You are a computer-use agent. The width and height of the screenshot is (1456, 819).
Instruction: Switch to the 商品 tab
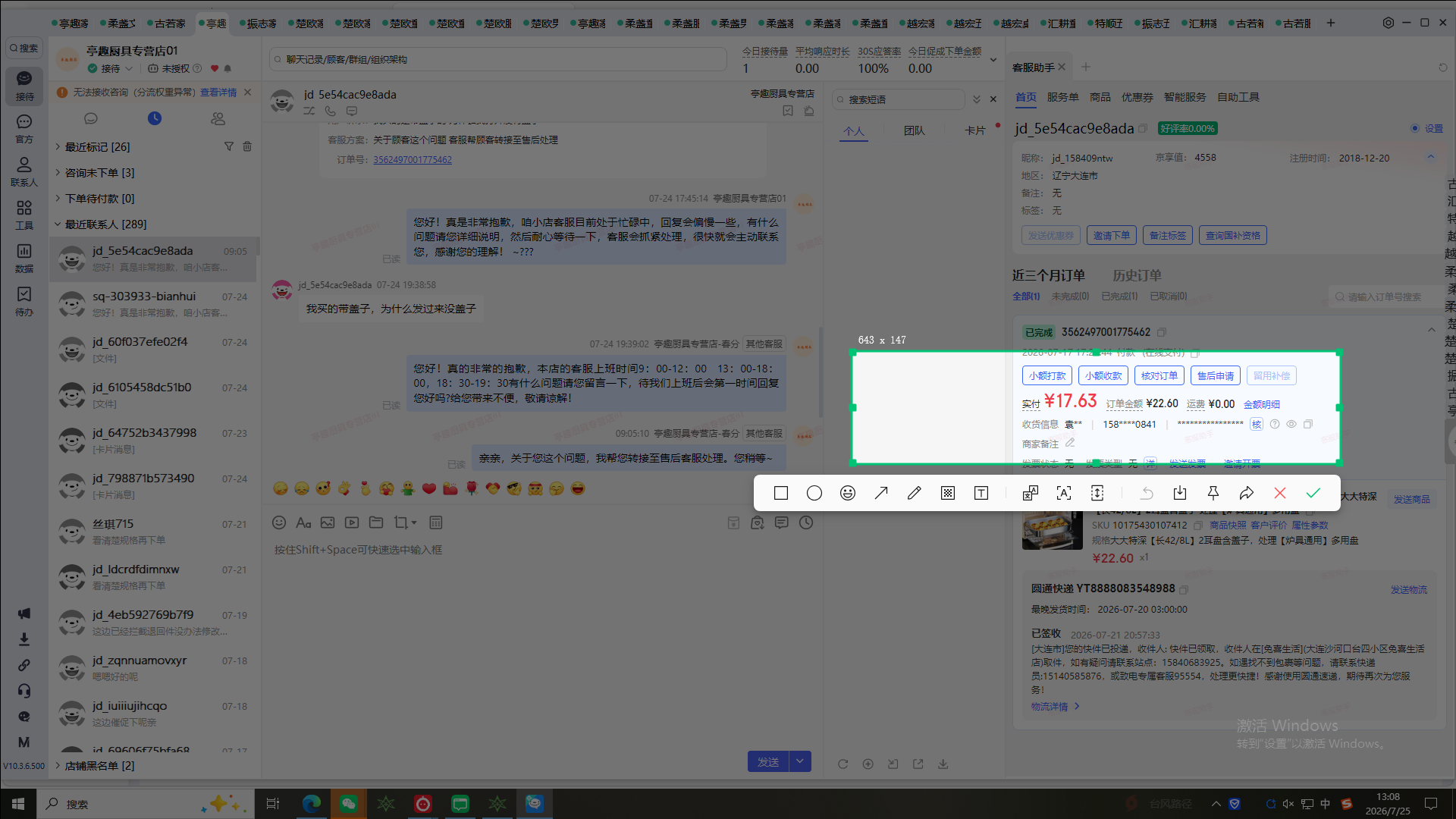pos(1100,97)
